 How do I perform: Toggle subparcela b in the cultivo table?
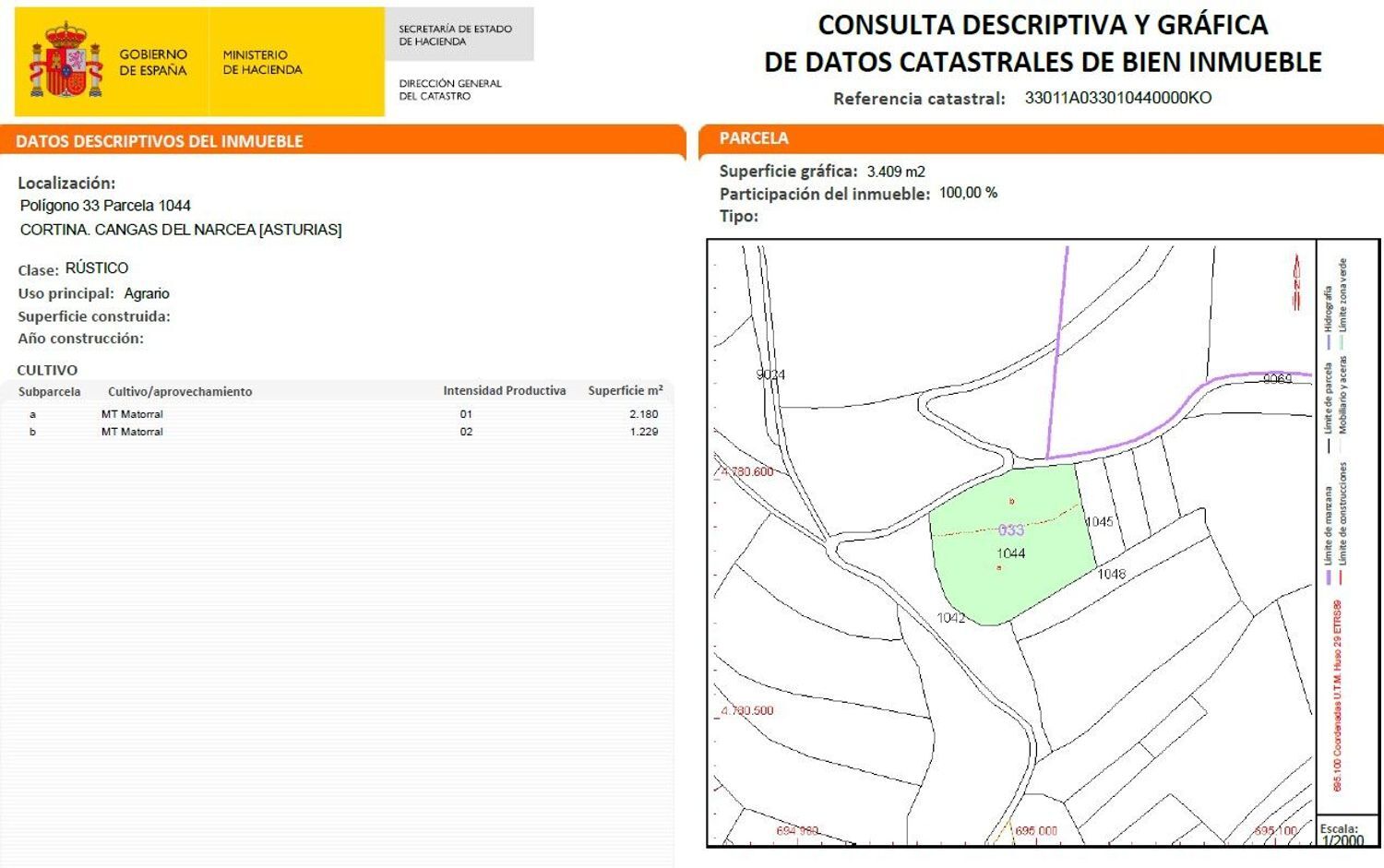34,432
